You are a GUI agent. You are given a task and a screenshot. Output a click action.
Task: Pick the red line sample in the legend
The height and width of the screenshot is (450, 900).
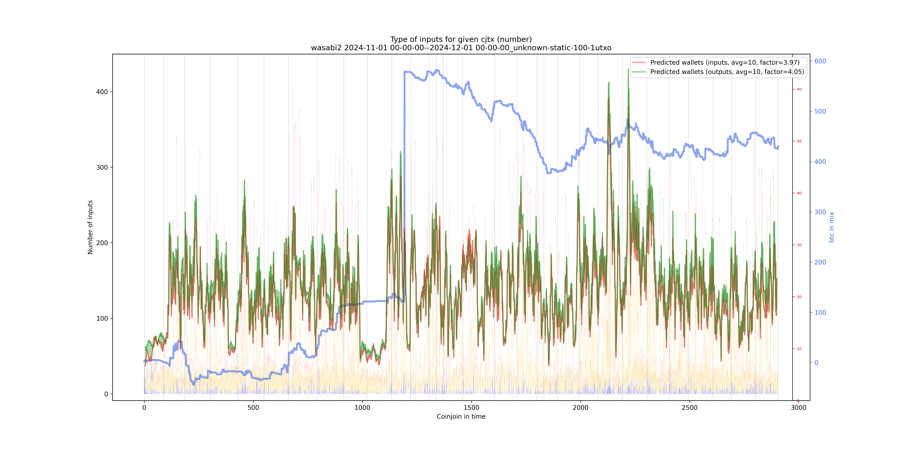tap(639, 61)
